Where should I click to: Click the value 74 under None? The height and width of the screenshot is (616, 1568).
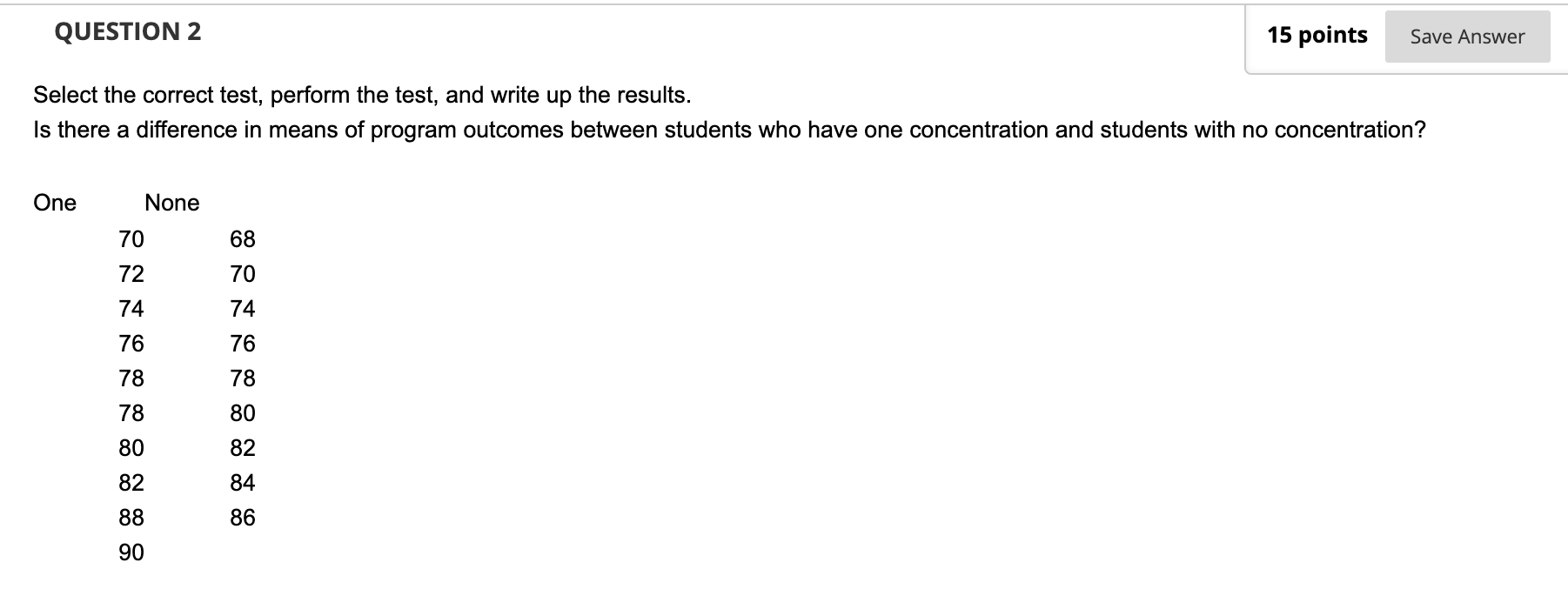(x=243, y=307)
